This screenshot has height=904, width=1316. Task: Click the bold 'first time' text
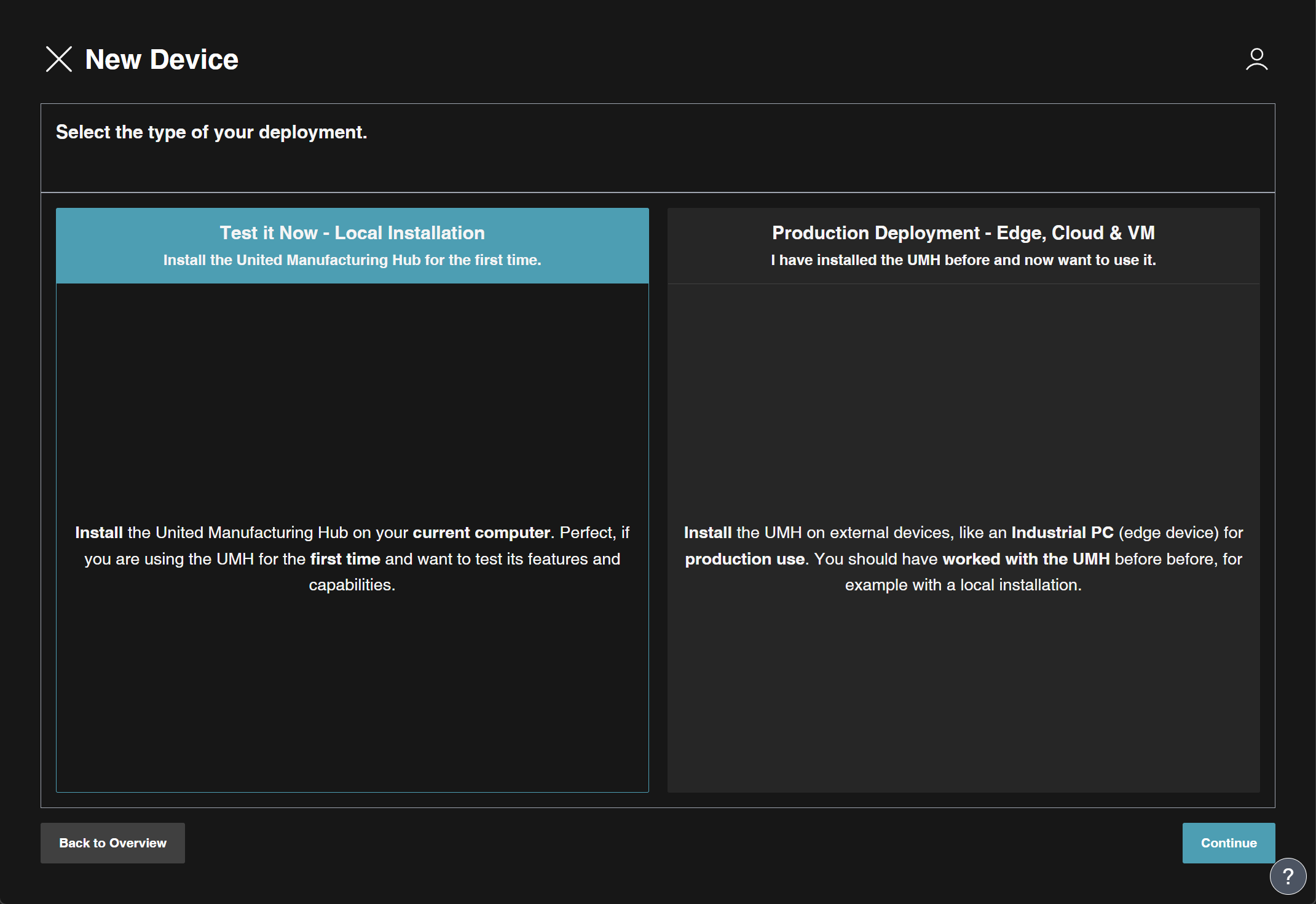345,559
